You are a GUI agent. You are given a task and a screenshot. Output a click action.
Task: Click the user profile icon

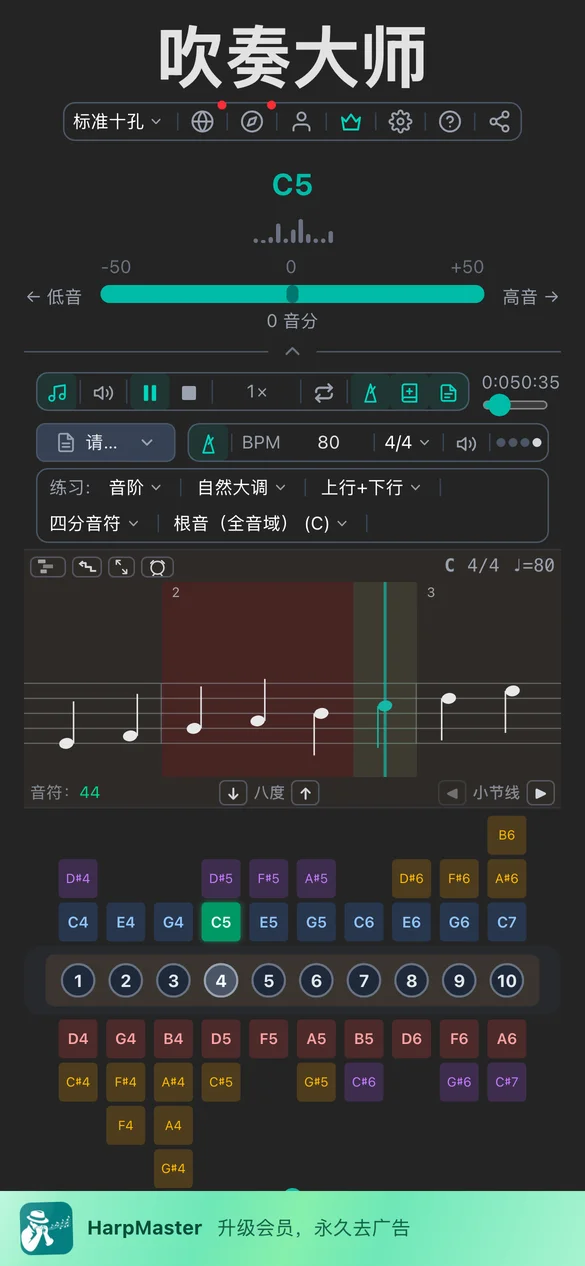301,122
